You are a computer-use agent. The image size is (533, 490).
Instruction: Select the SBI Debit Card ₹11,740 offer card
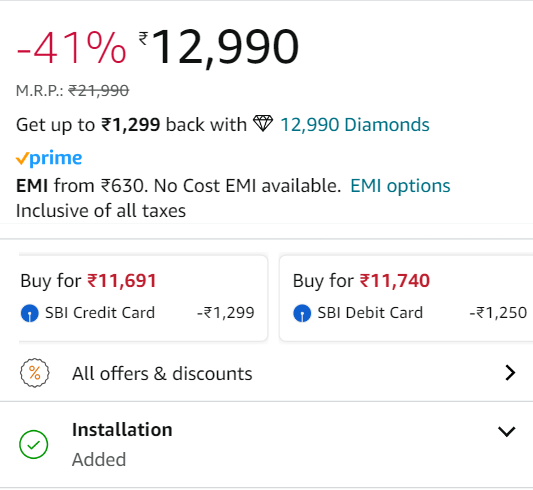pos(406,298)
